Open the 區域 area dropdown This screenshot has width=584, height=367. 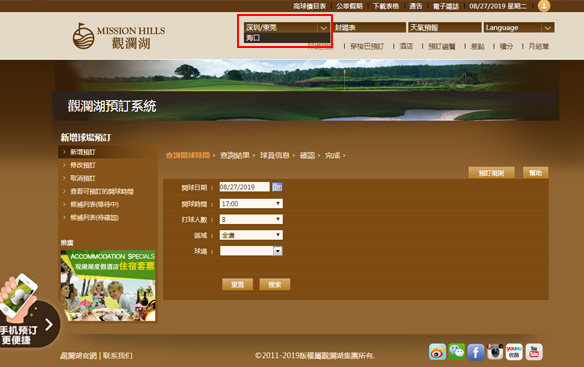point(251,235)
